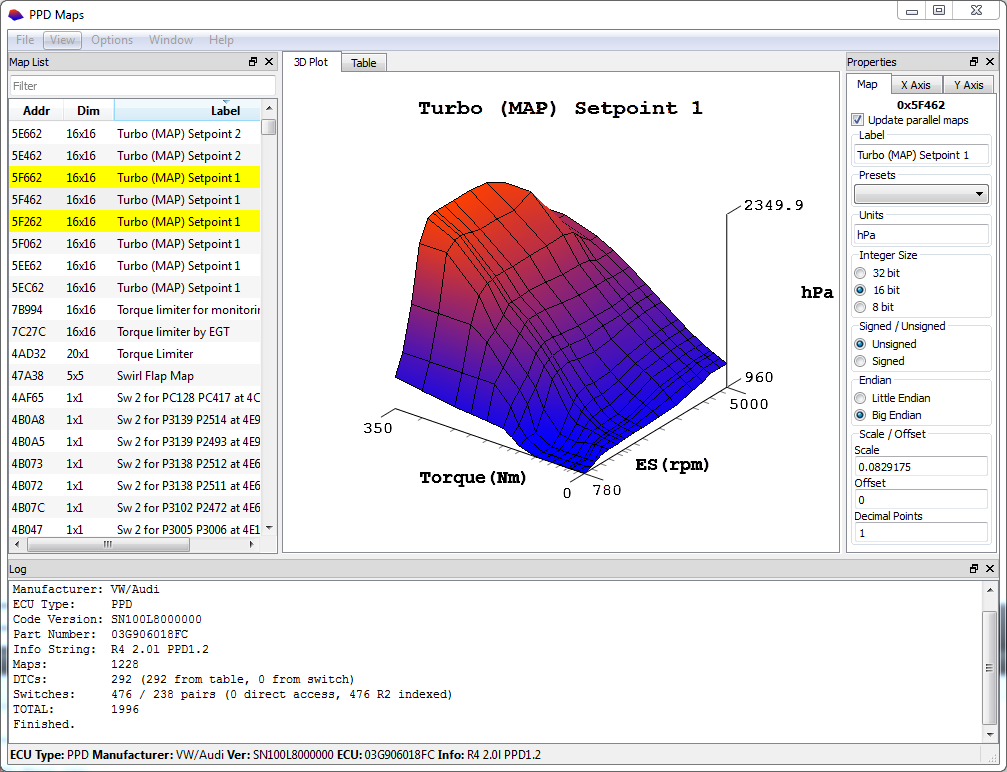Float the Map List panel
This screenshot has height=772, width=1007.
(253, 62)
